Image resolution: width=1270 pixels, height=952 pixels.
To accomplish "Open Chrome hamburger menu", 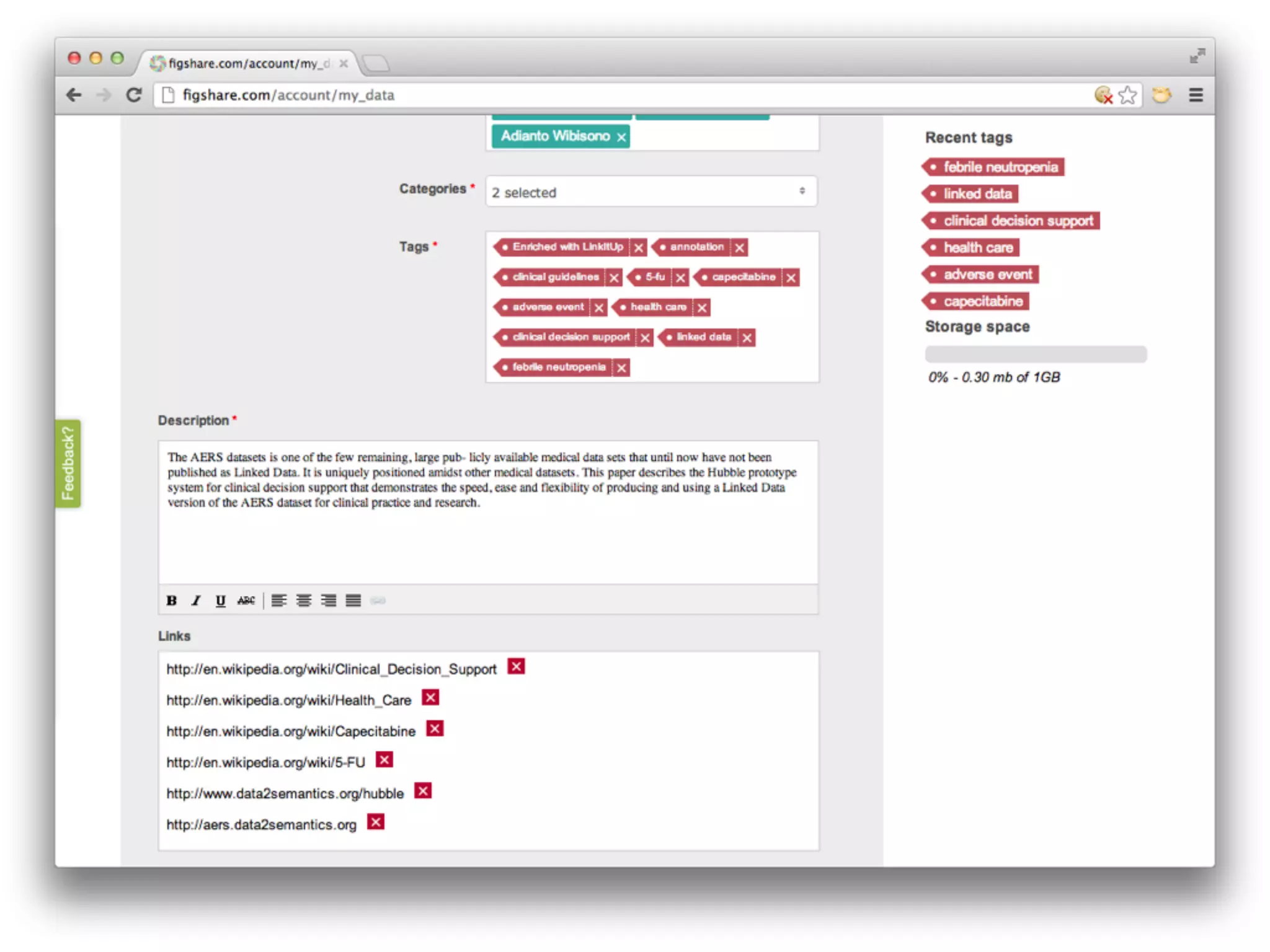I will click(x=1196, y=95).
